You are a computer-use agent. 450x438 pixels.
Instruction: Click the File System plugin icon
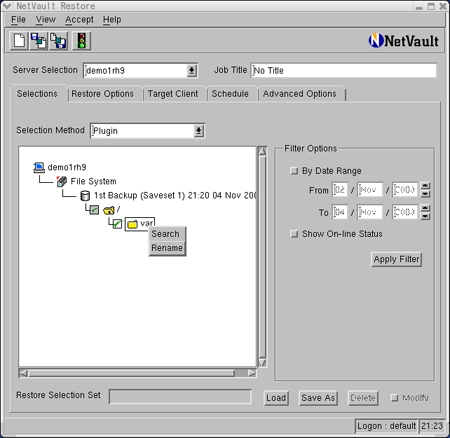[62, 181]
